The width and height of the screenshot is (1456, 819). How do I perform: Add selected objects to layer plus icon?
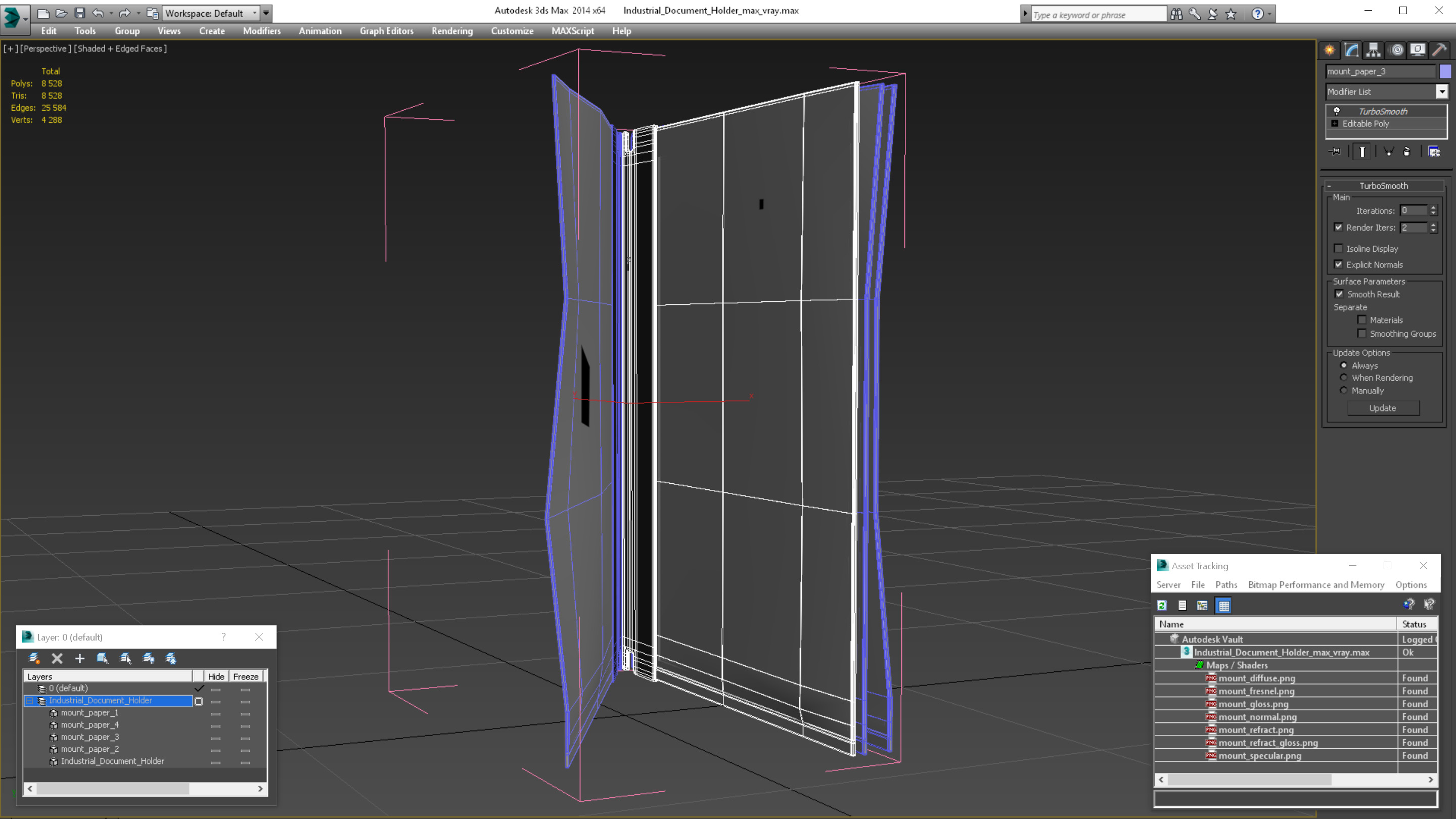click(80, 658)
